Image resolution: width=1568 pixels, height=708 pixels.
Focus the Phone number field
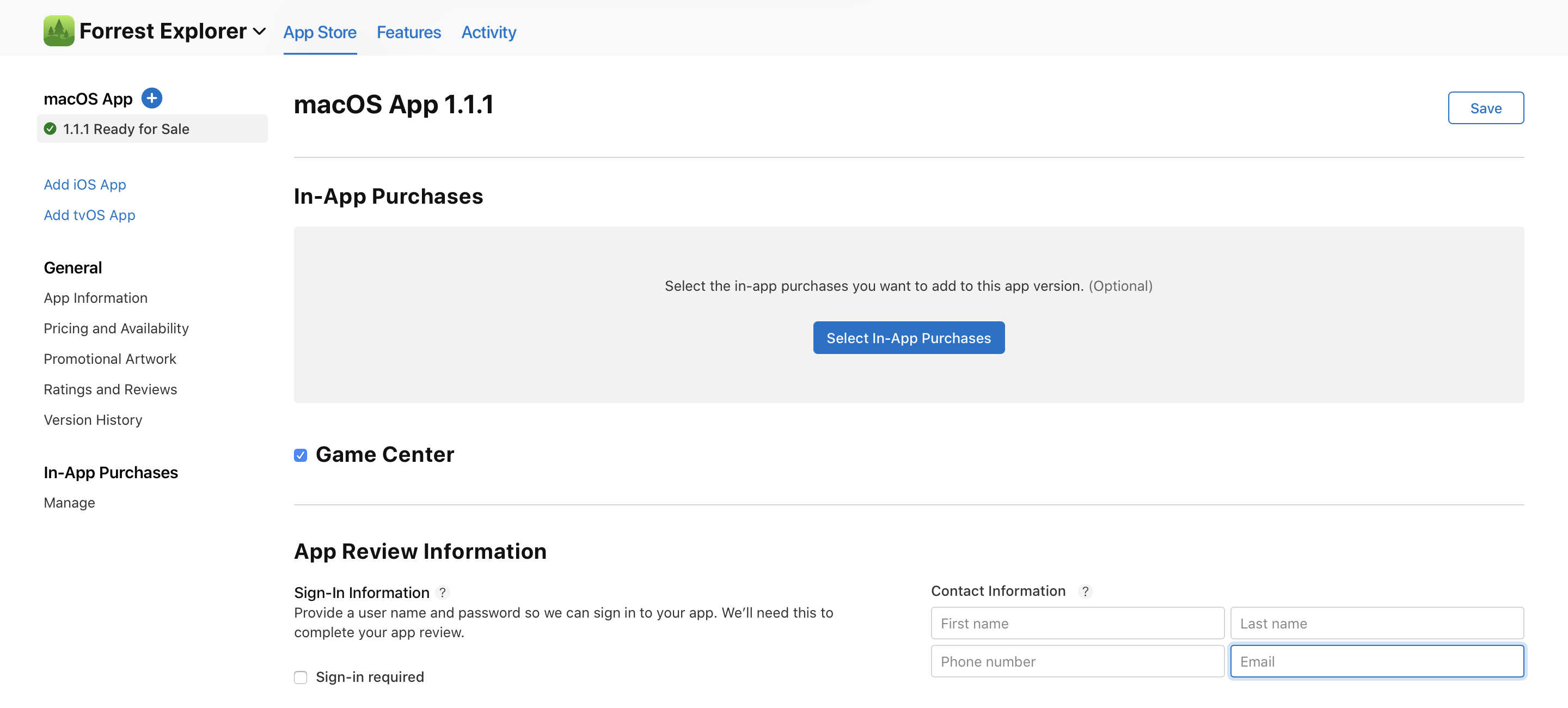coord(1077,661)
